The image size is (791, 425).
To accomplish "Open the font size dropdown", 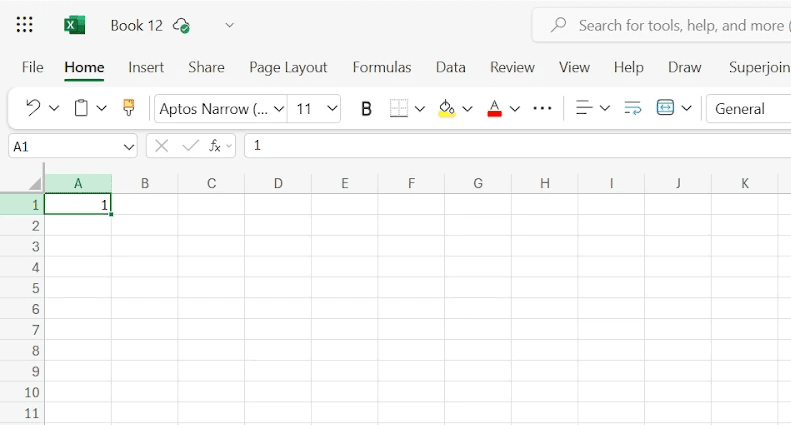I will click(x=332, y=108).
